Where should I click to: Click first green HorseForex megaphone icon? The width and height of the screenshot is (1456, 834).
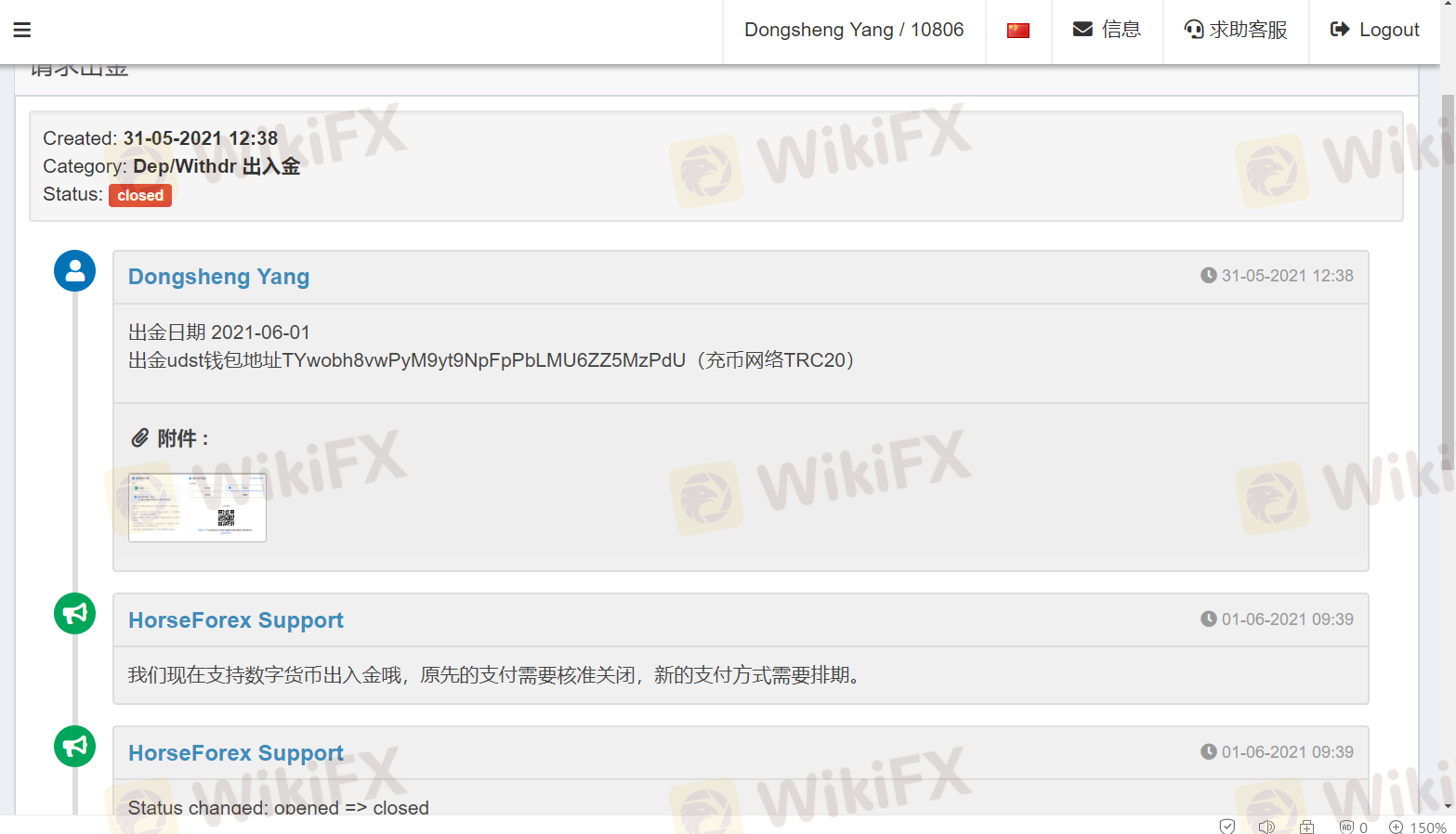(x=75, y=614)
